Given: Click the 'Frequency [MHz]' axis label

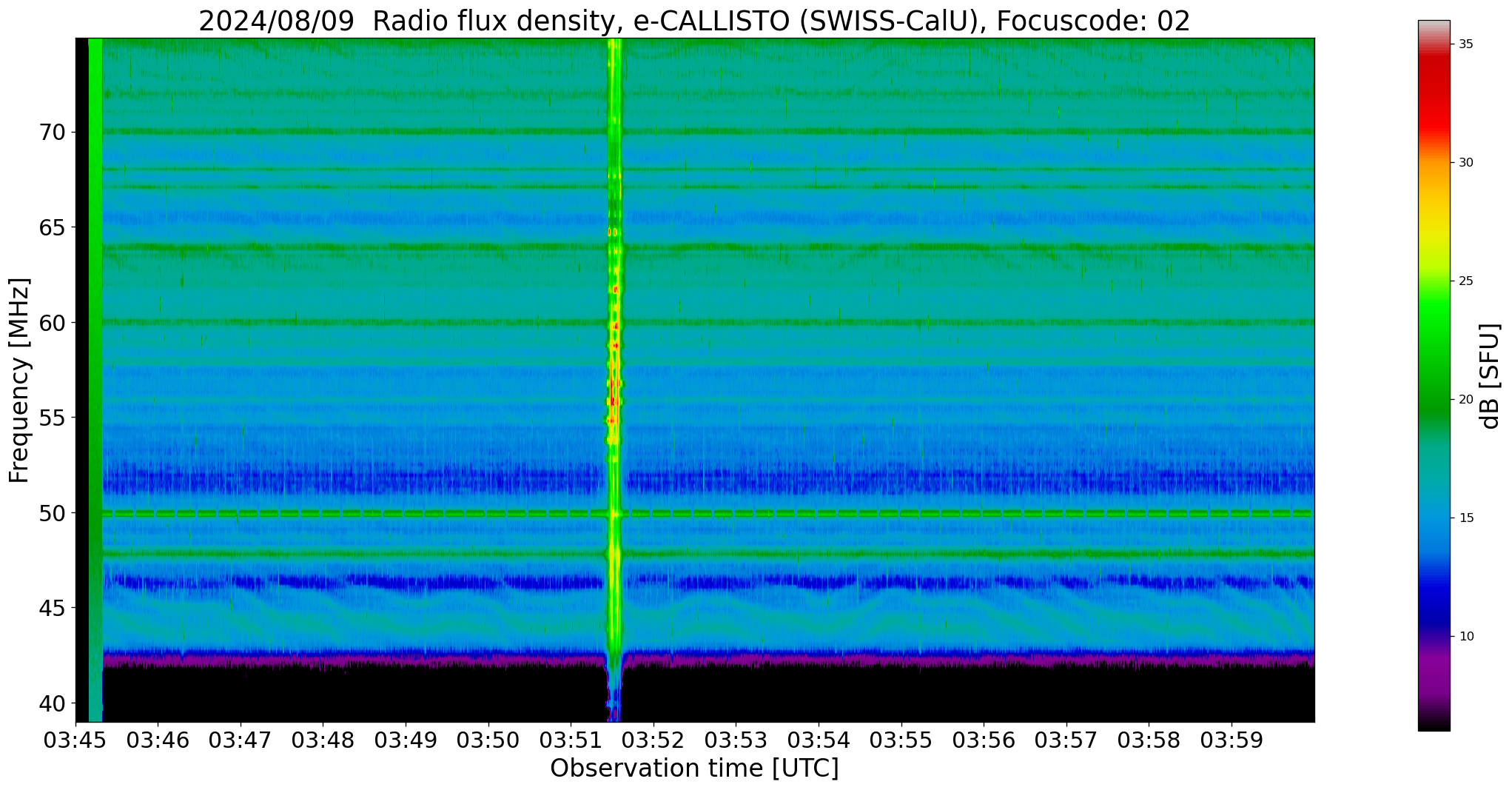Looking at the screenshot, I should click(x=20, y=381).
